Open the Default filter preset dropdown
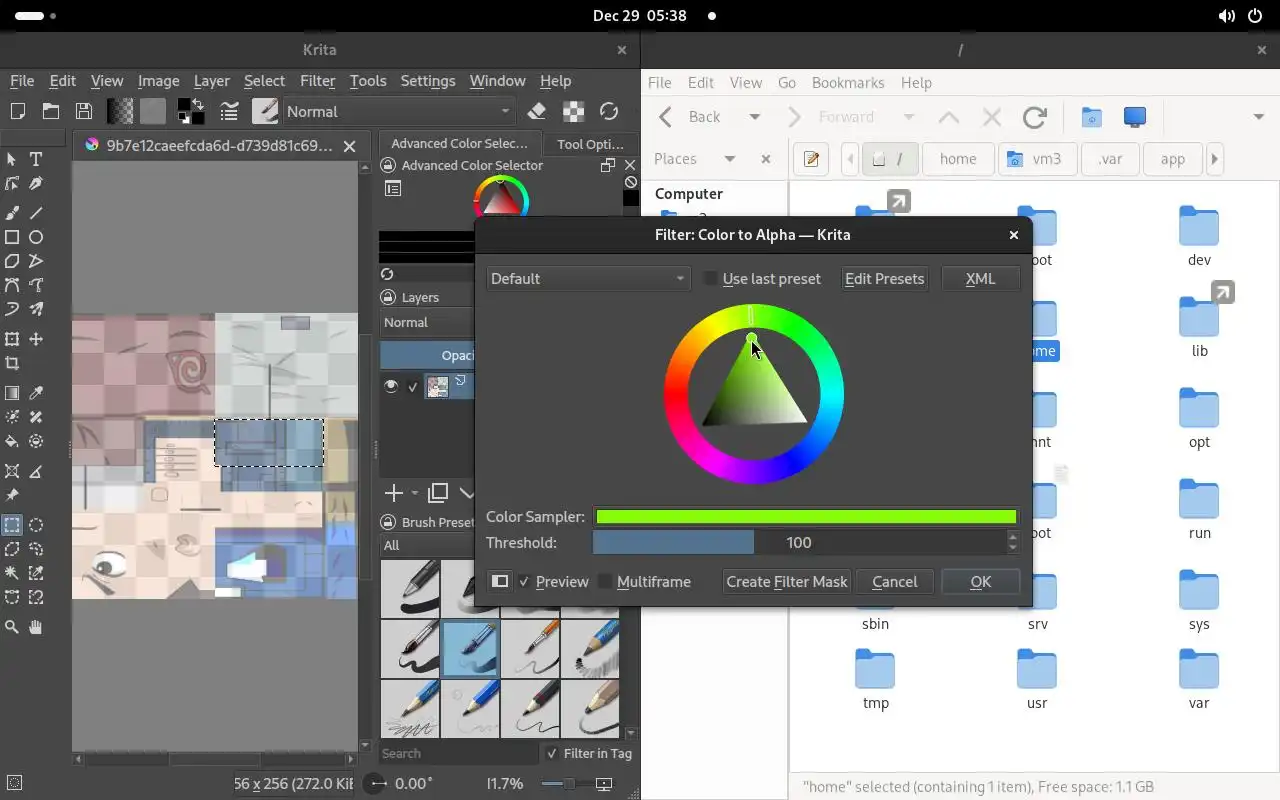The image size is (1280, 800). point(588,279)
